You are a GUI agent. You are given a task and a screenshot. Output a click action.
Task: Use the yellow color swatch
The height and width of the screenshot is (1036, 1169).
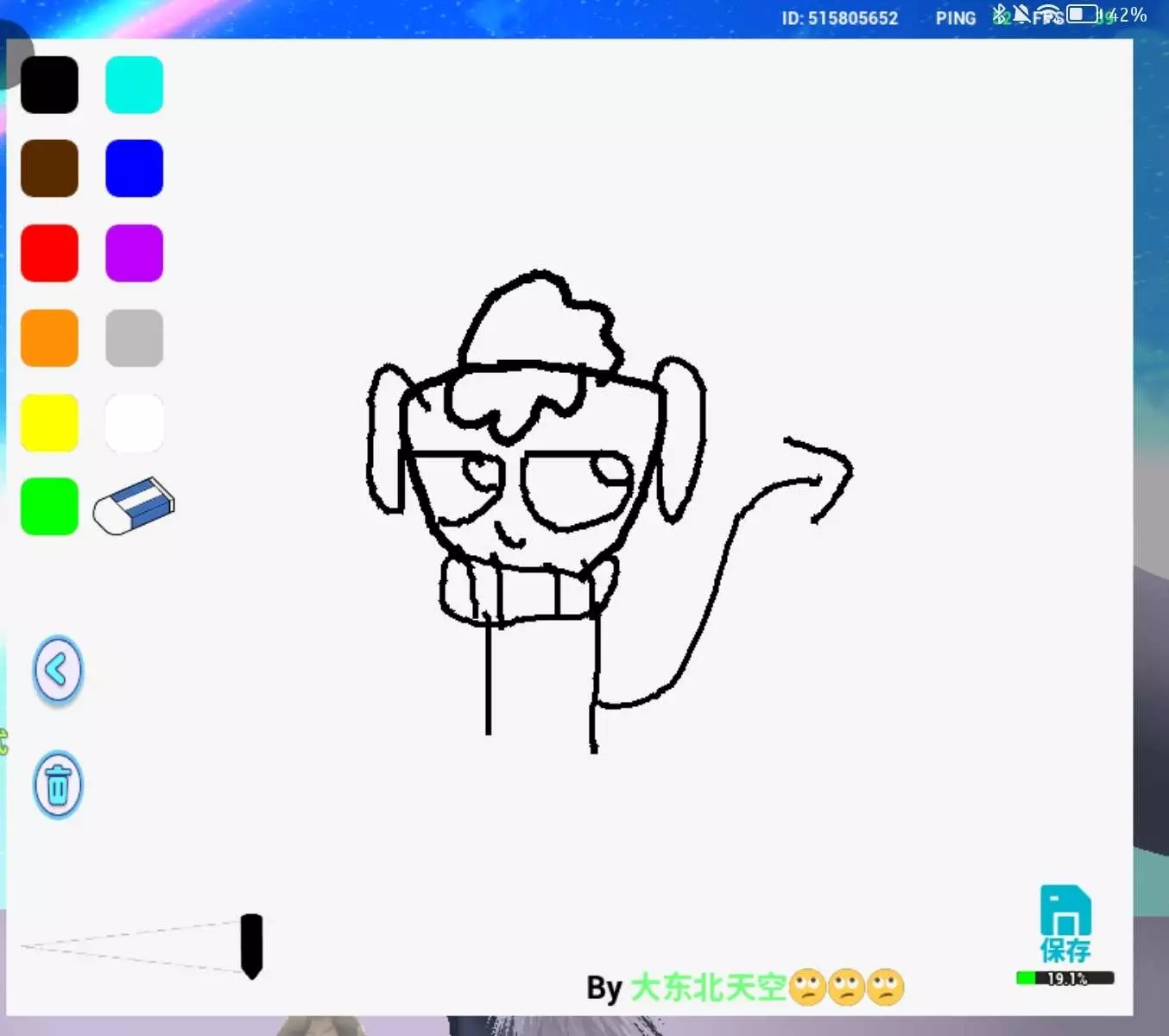coord(49,422)
